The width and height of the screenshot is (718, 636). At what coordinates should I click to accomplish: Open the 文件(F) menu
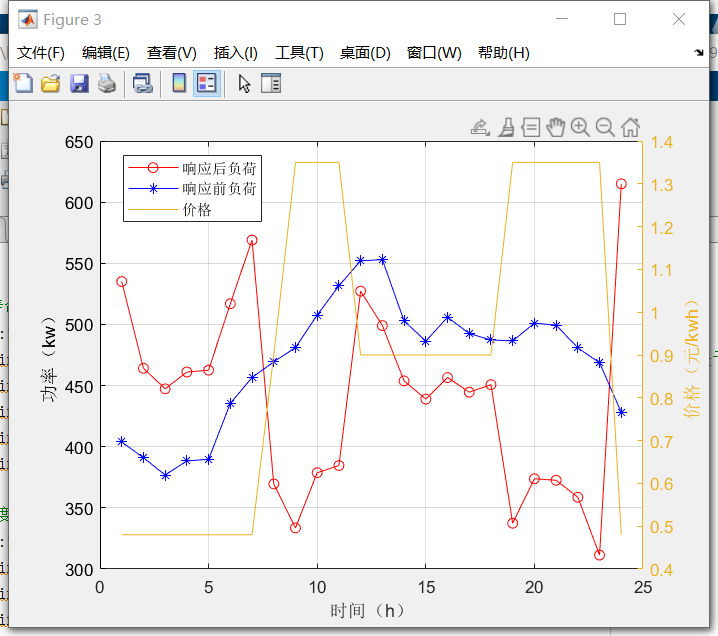[41, 53]
